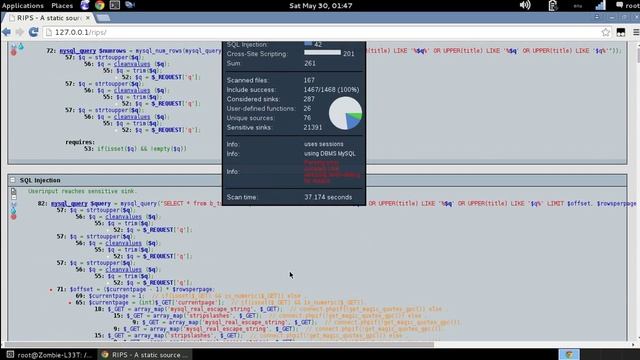Open the Places menu
This screenshot has height=360, width=640.
[x=62, y=5]
